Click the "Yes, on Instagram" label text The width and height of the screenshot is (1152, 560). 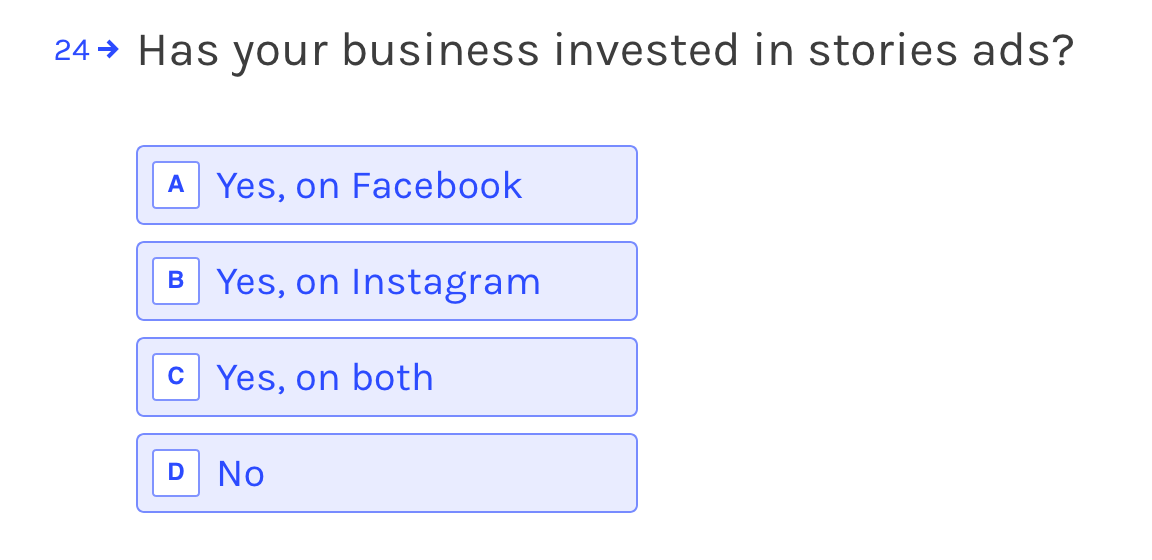pos(378,282)
